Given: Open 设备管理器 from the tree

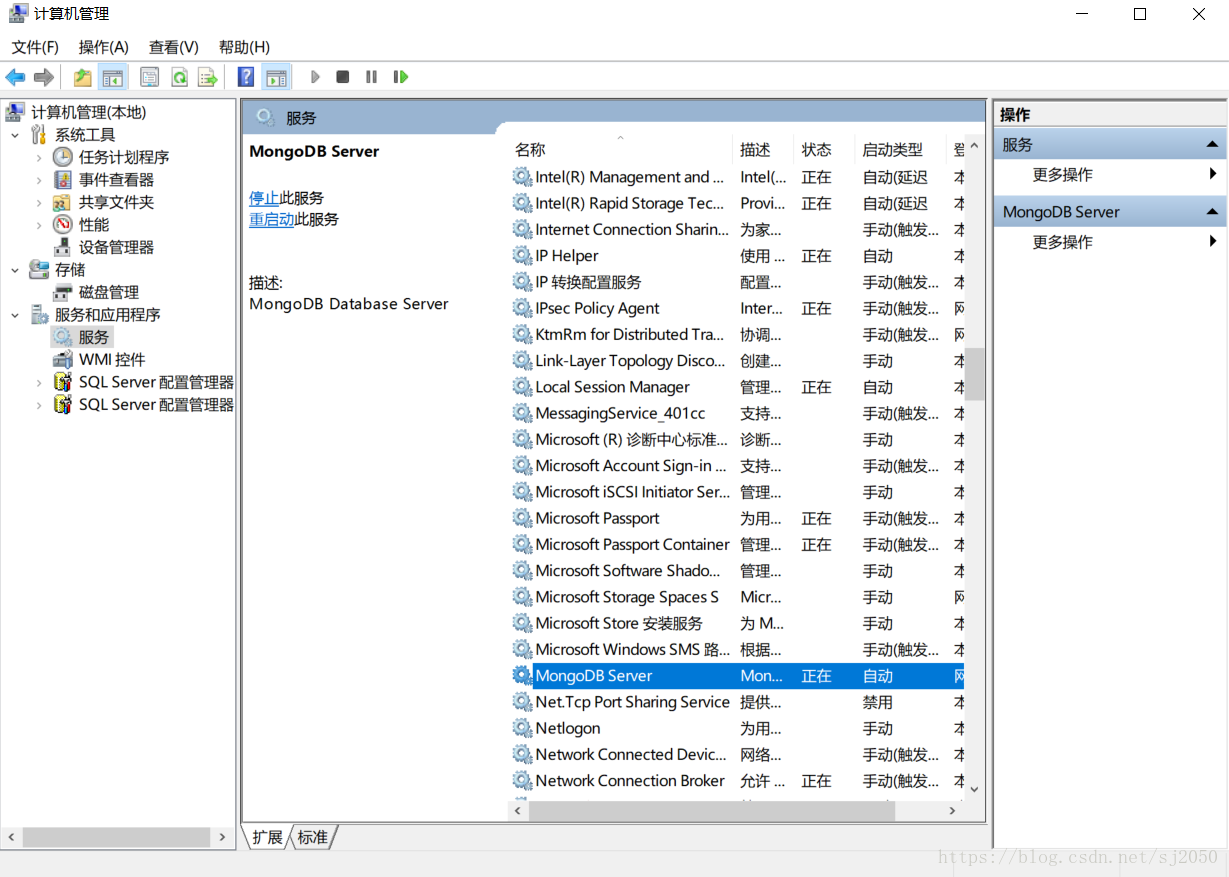Looking at the screenshot, I should [x=117, y=247].
